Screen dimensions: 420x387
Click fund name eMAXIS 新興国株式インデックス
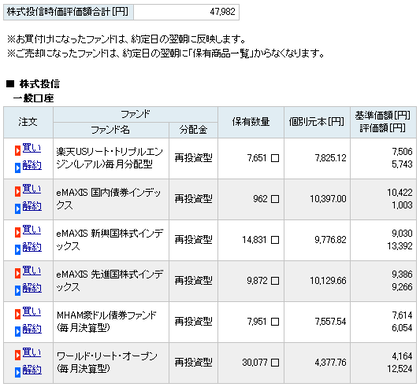[x=110, y=240]
